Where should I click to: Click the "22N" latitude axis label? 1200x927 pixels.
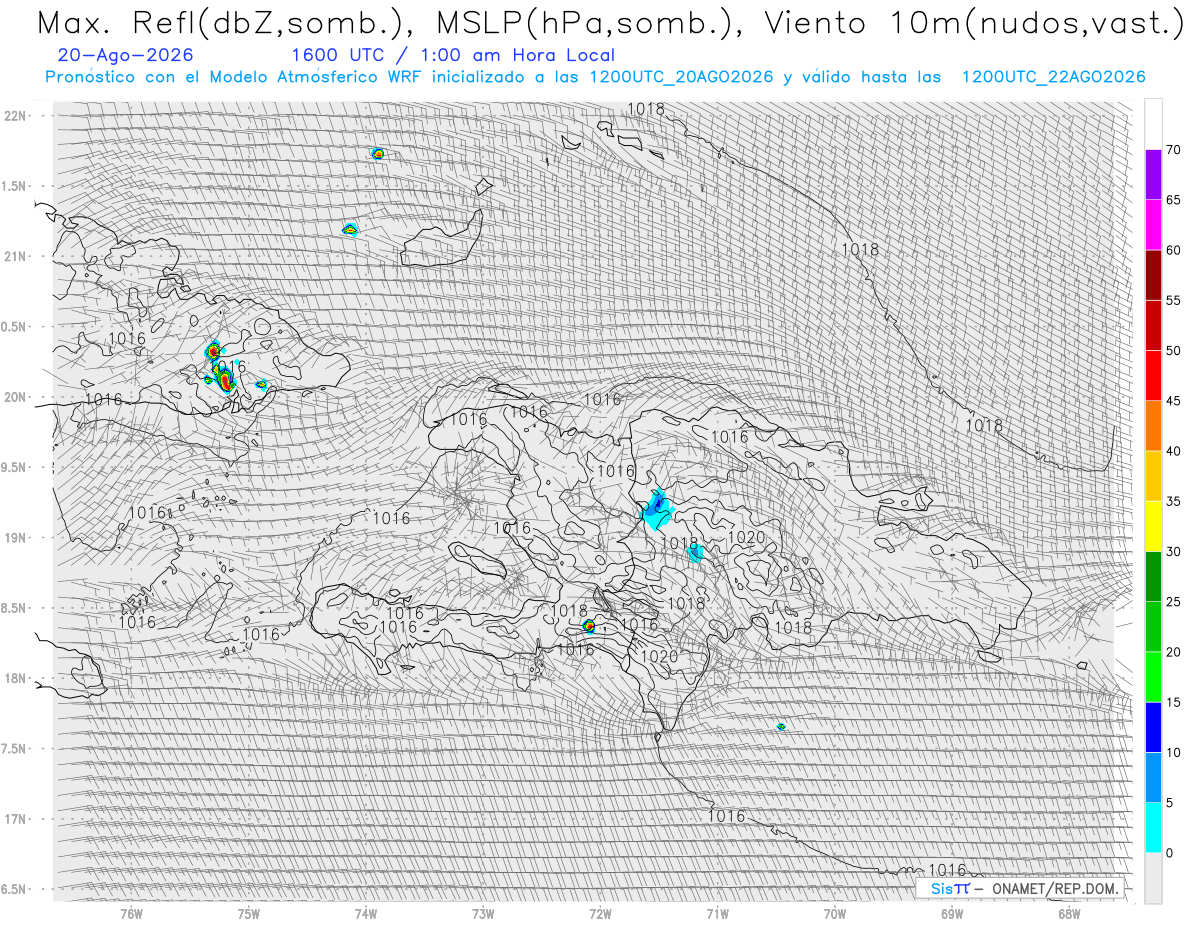pos(15,115)
